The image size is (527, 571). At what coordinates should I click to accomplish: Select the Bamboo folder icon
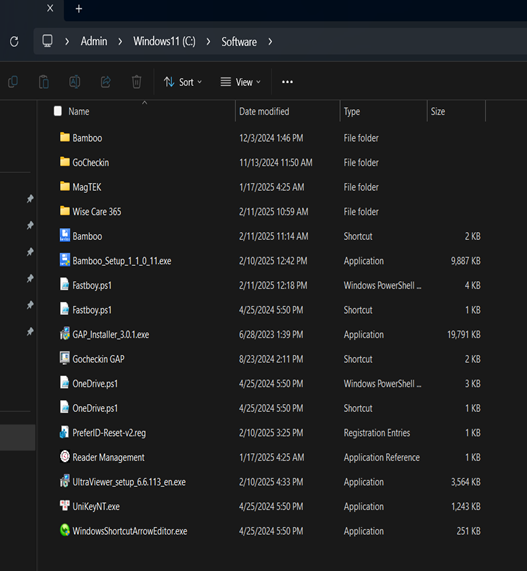65,137
